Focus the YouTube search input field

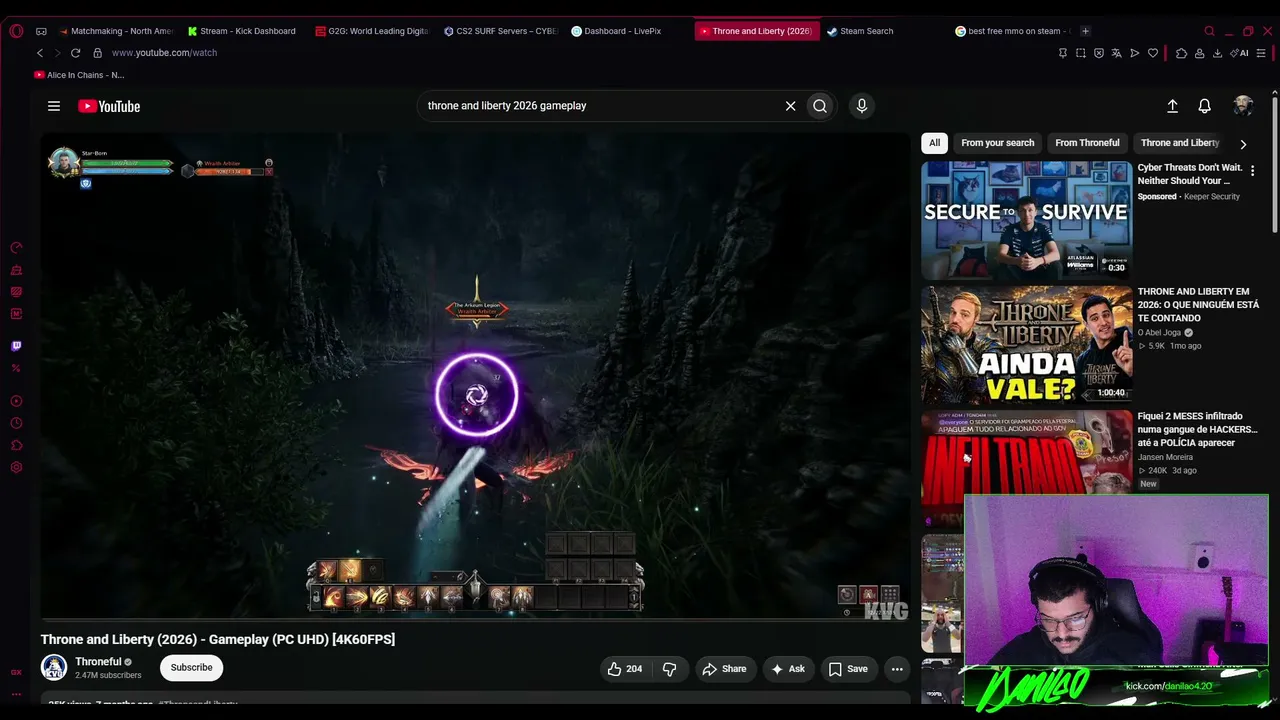603,106
